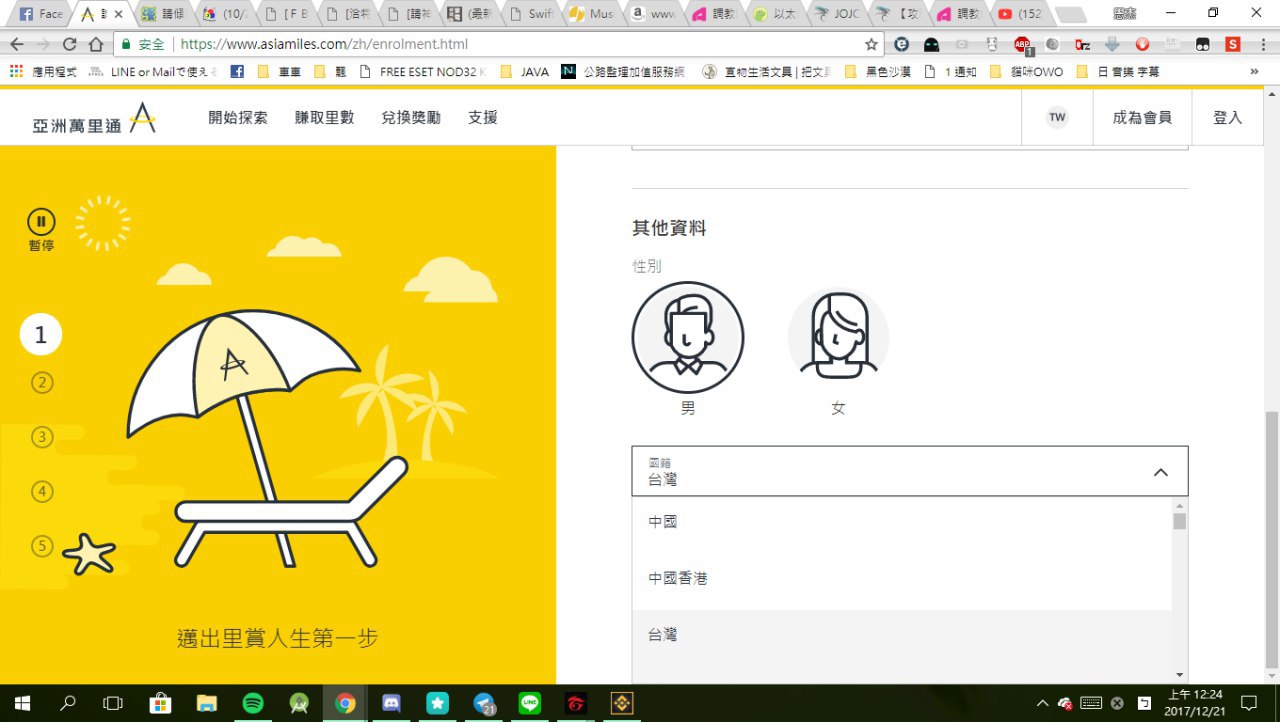Open Windows taskbar search
Image resolution: width=1280 pixels, height=722 pixels.
[68, 703]
